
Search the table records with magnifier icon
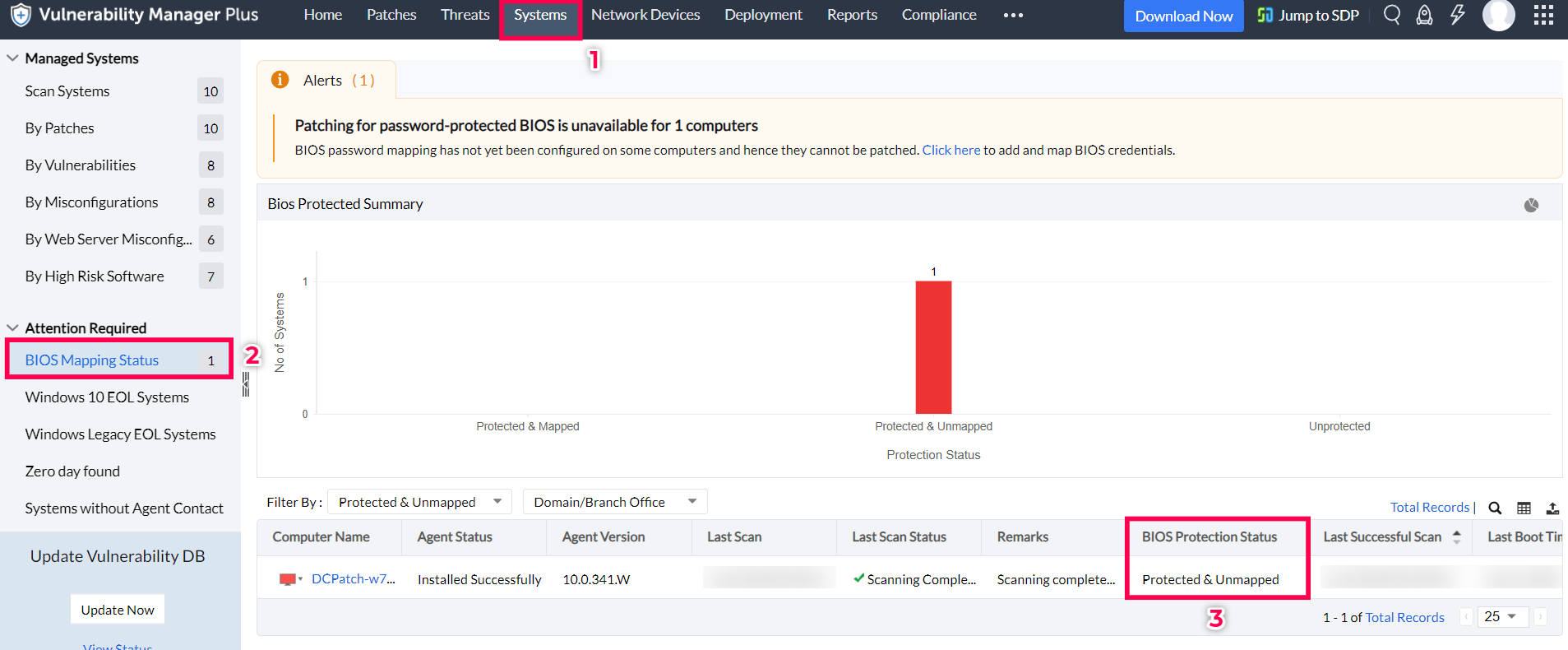[1495, 508]
